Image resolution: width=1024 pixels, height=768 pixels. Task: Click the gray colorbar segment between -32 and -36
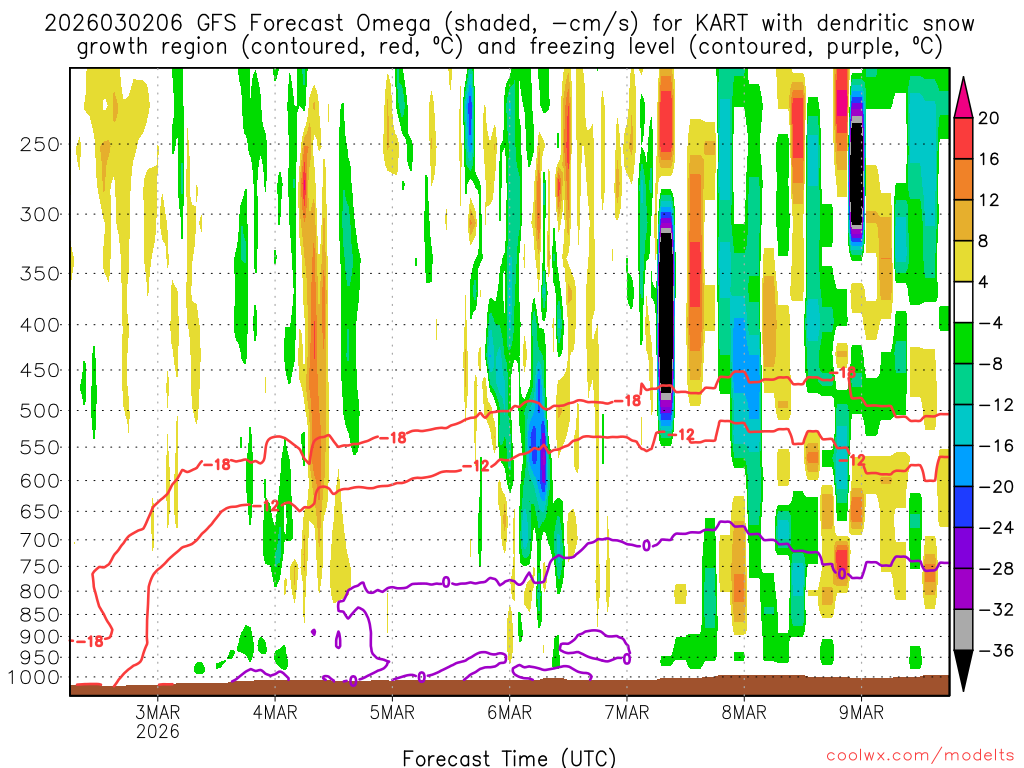(x=963, y=630)
